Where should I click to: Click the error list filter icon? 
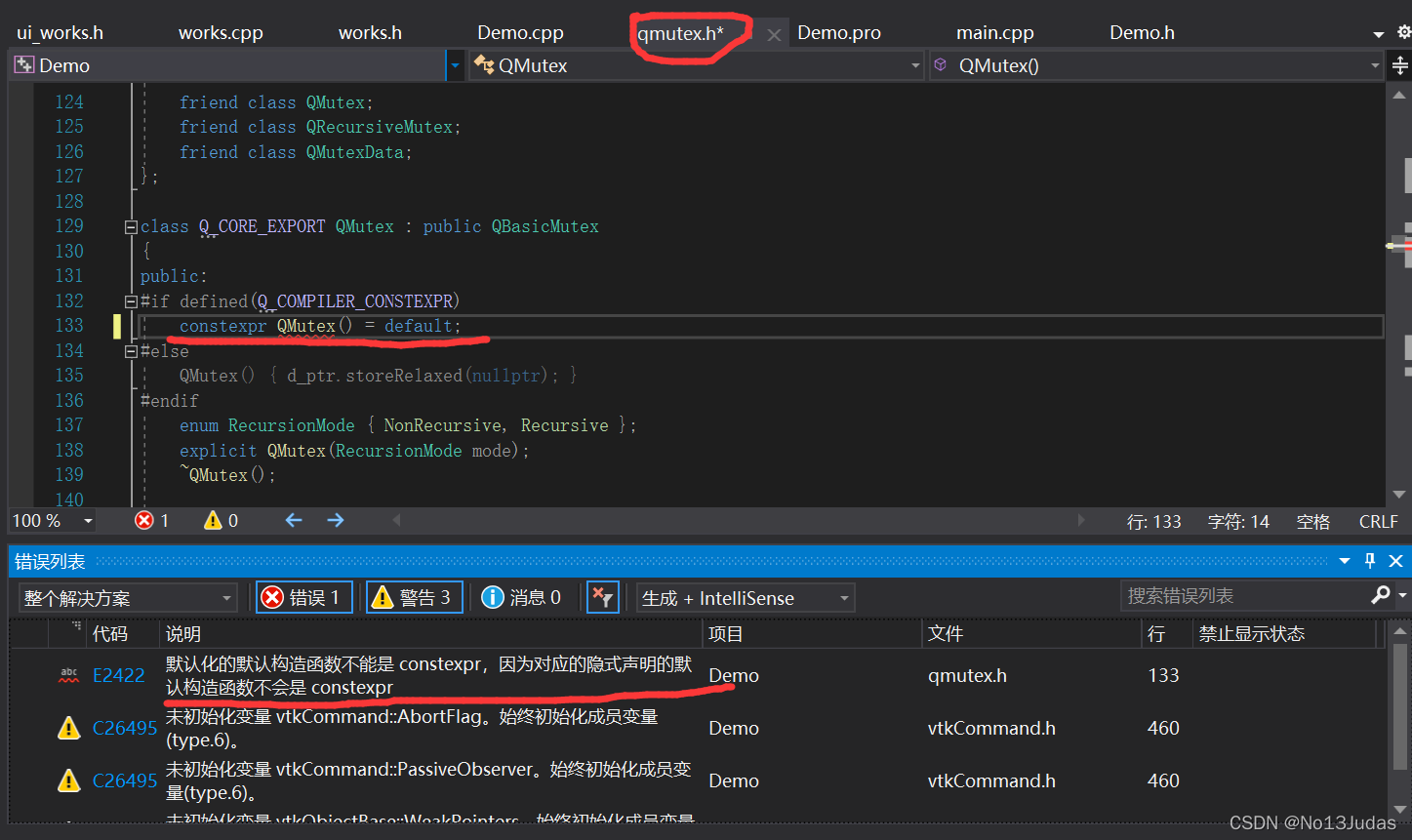coord(602,596)
